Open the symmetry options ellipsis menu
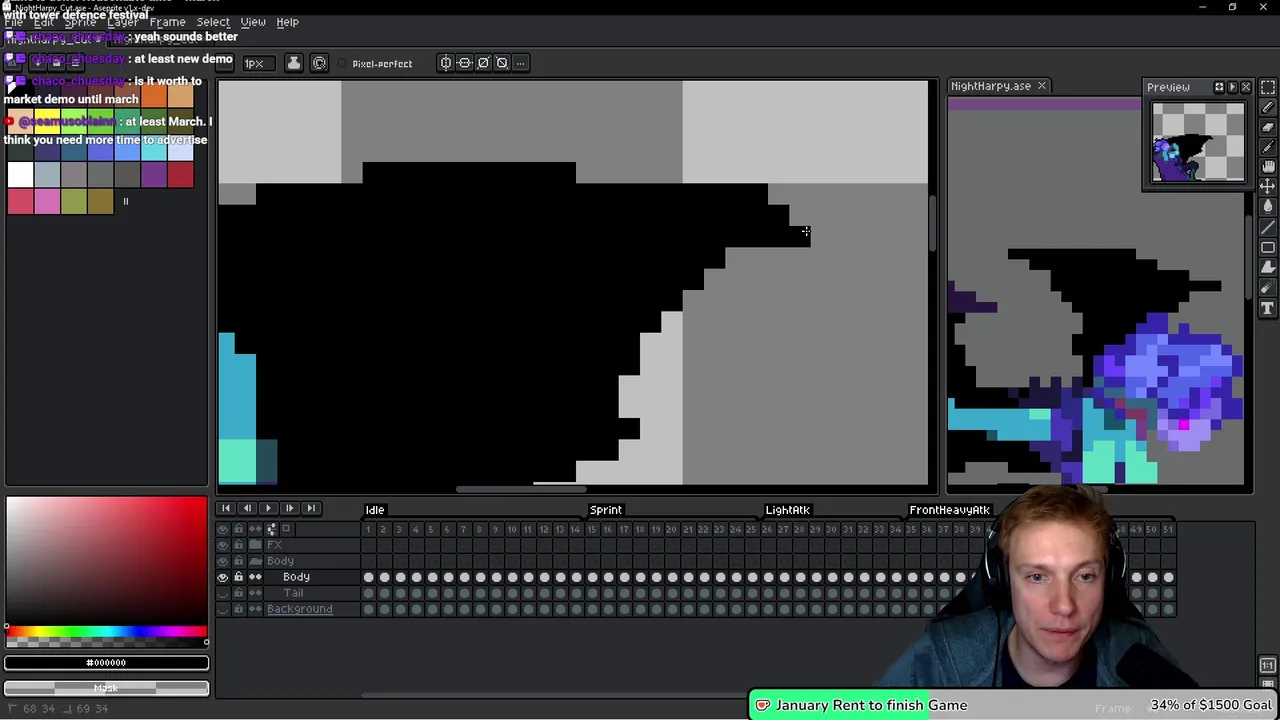The width and height of the screenshot is (1280, 720). [521, 63]
